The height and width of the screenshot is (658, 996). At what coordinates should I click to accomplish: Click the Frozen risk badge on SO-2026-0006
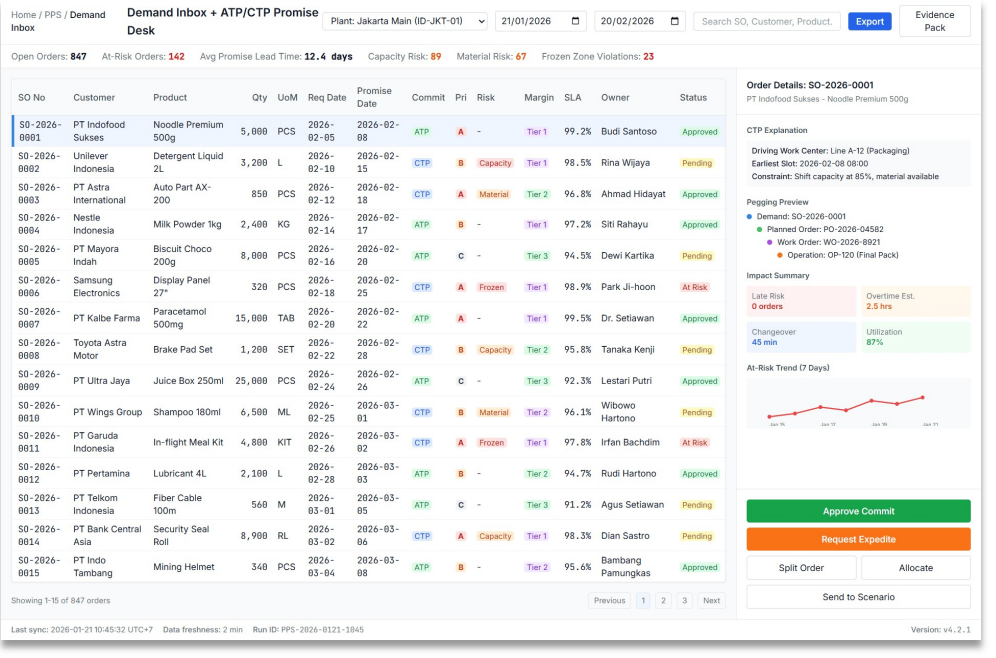[x=491, y=287]
